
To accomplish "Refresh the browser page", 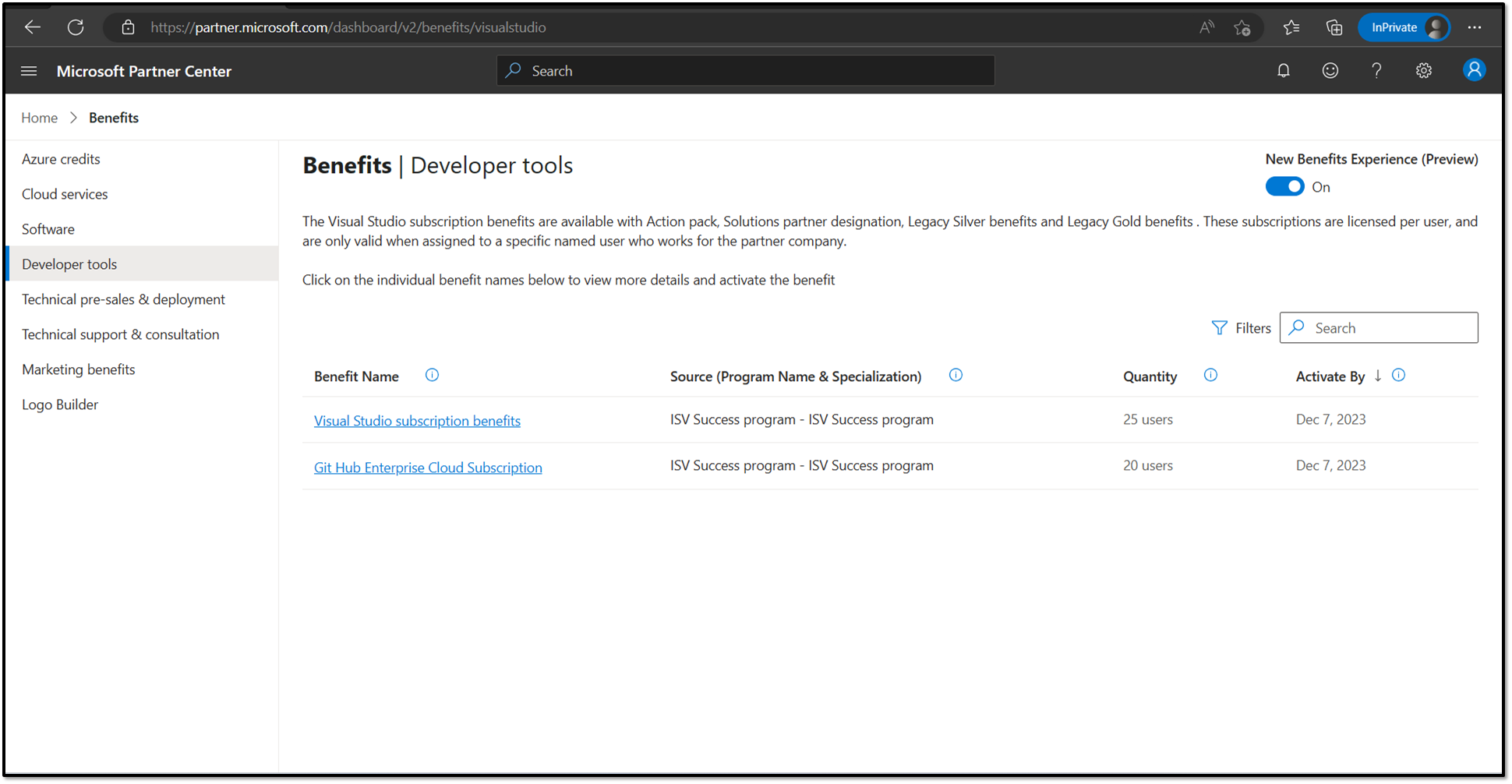I will 76,27.
